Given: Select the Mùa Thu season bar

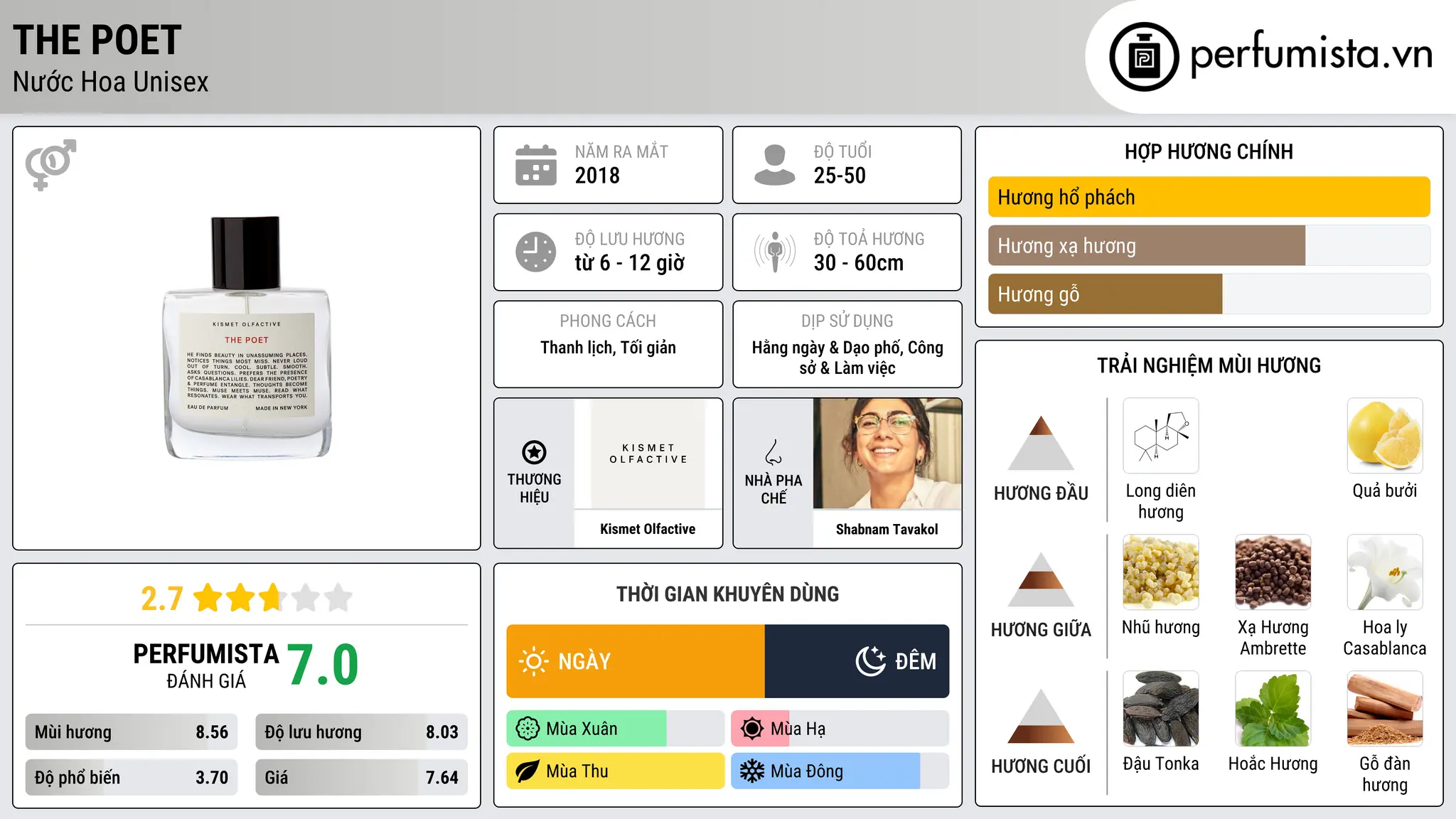Looking at the screenshot, I should click(616, 771).
